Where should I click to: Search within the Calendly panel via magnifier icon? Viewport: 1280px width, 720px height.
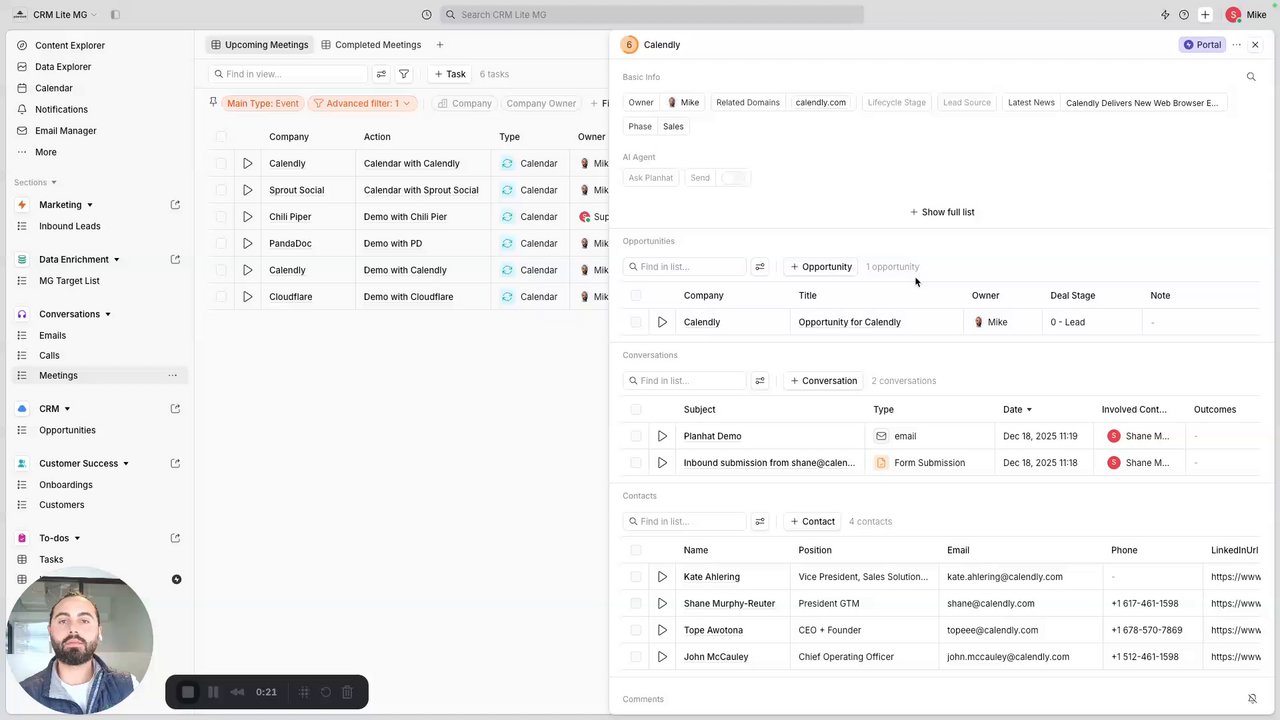1251,77
